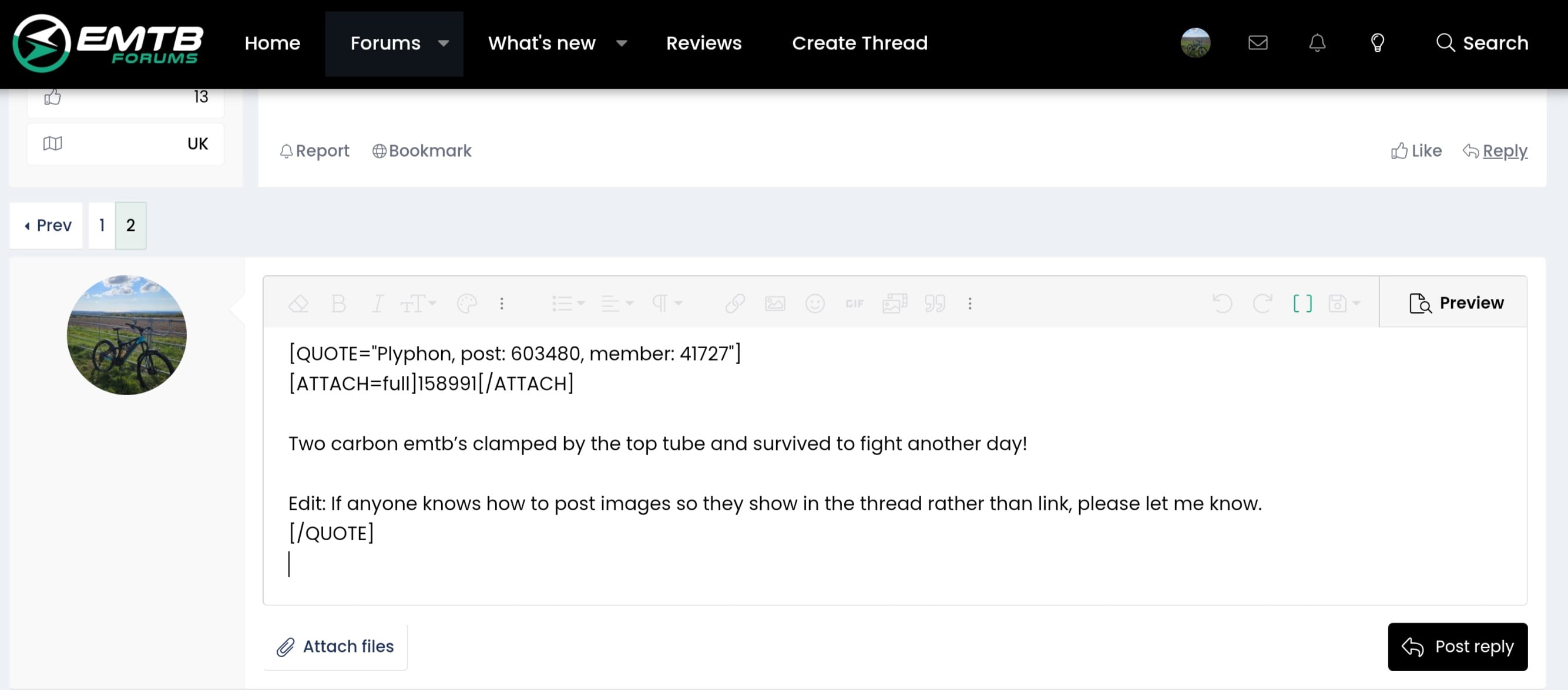Toggle italic formatting
The image size is (1568, 690).
coord(377,303)
